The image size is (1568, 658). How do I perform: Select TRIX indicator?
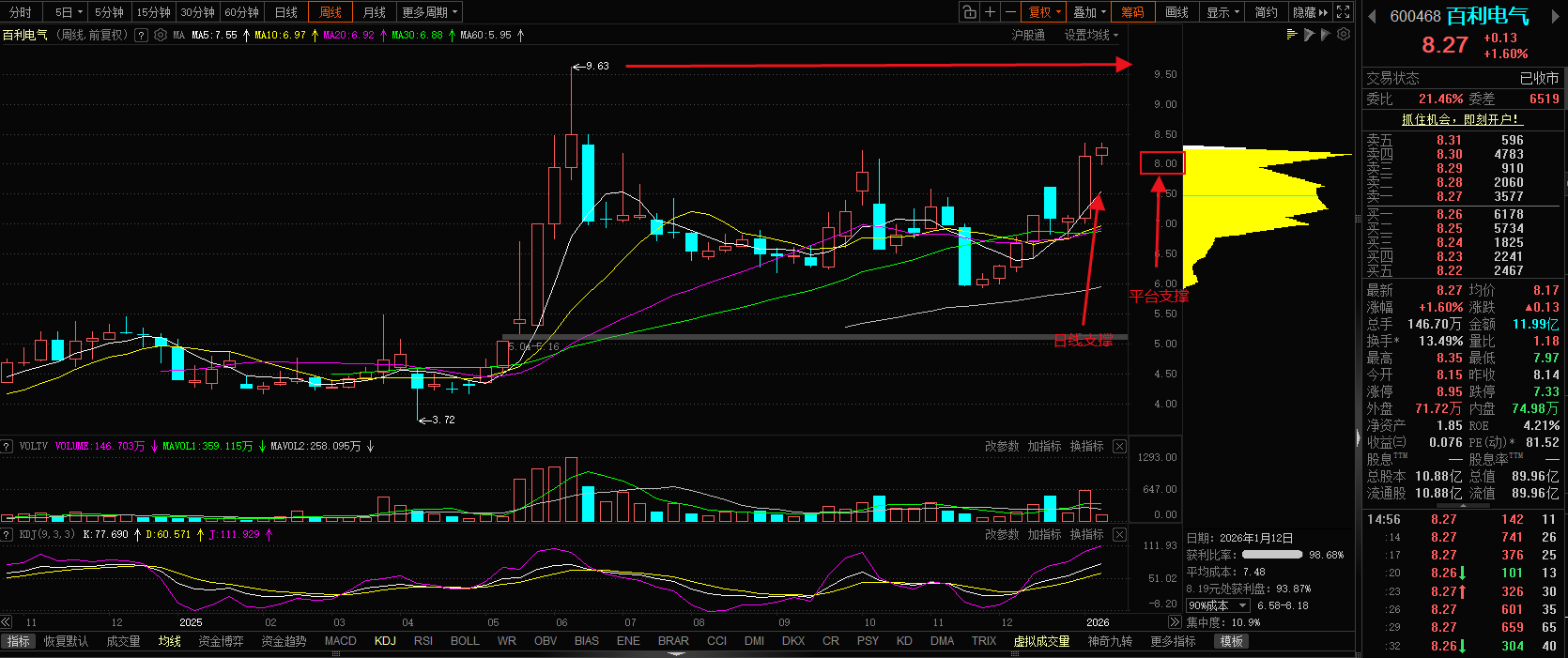[984, 641]
